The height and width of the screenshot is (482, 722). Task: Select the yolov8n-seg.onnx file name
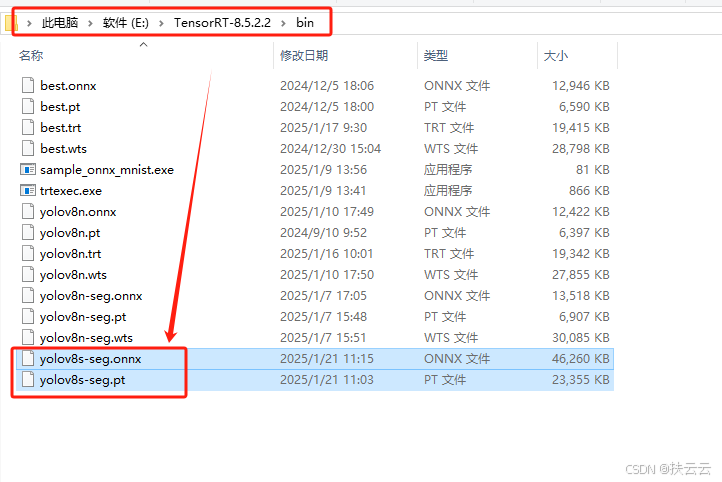click(91, 296)
